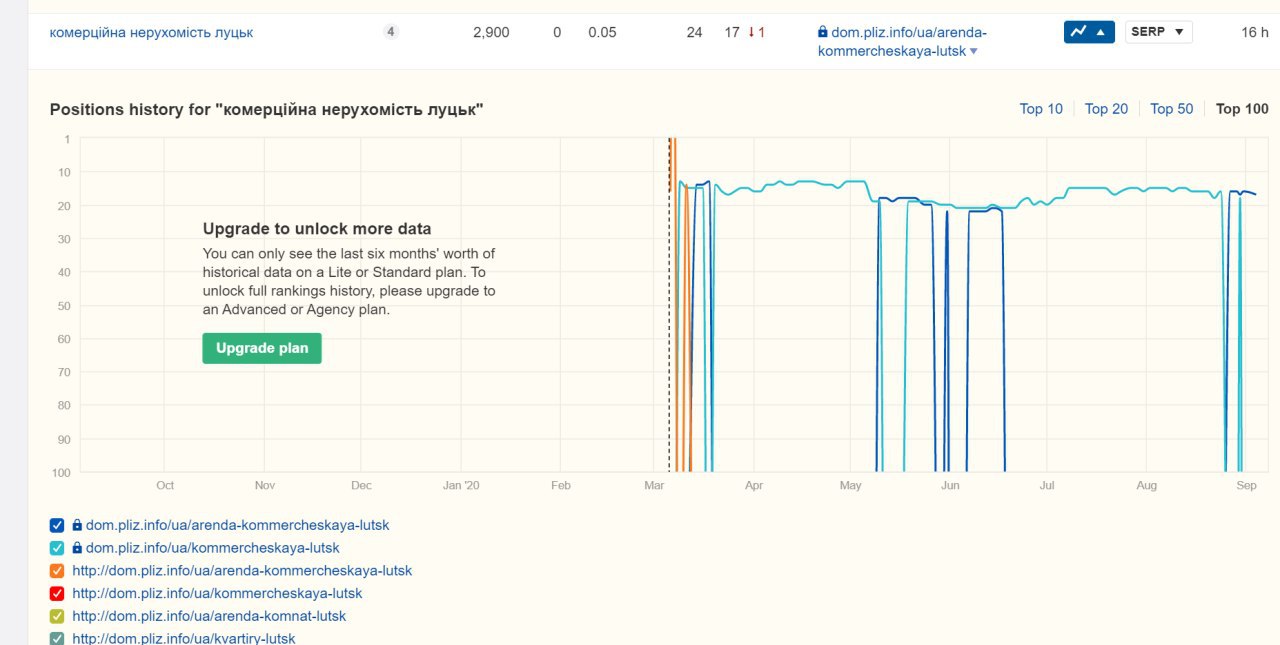Viewport: 1280px width, 645px height.
Task: Open legend link http://dom.pliz.info/ua/kommercheskaya-lutsk
Action: point(217,594)
